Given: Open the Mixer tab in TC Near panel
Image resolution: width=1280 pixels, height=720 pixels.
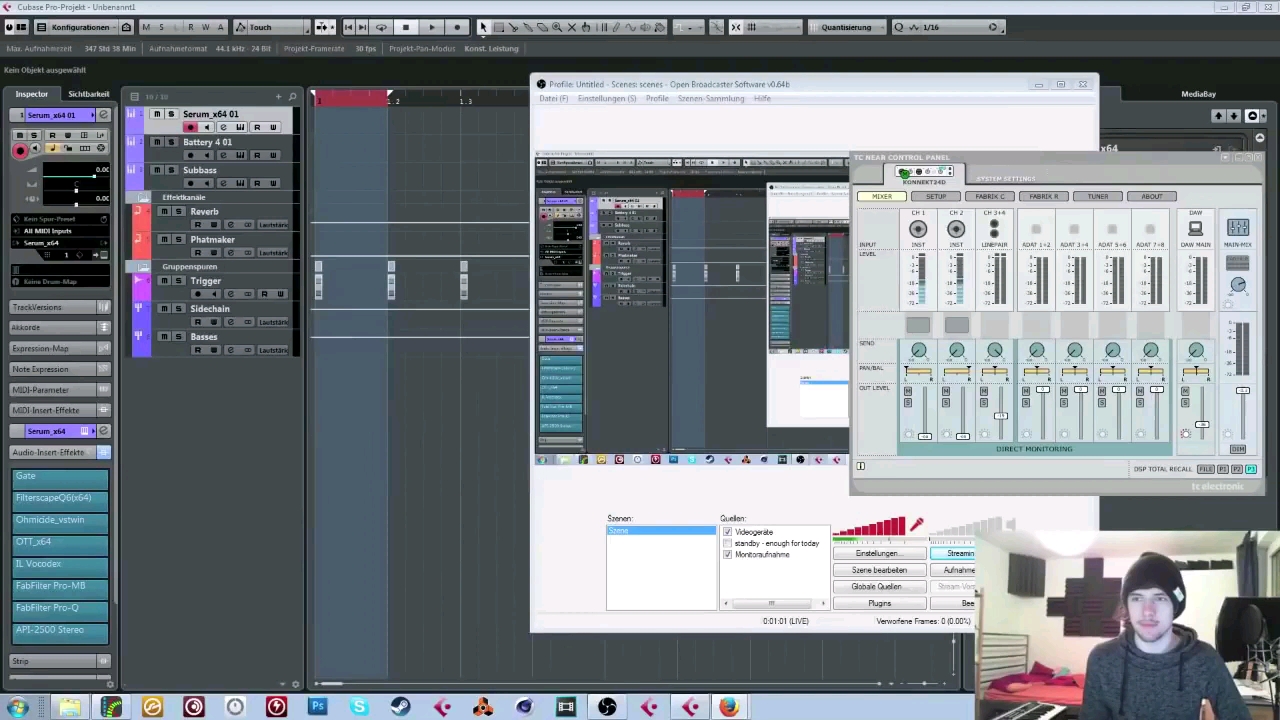Looking at the screenshot, I should pos(882,197).
